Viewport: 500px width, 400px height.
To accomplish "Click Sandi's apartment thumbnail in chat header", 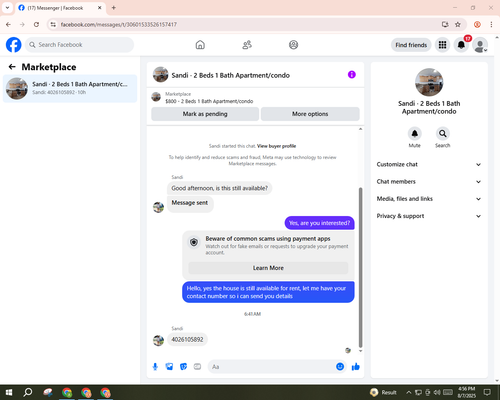I will (x=161, y=75).
